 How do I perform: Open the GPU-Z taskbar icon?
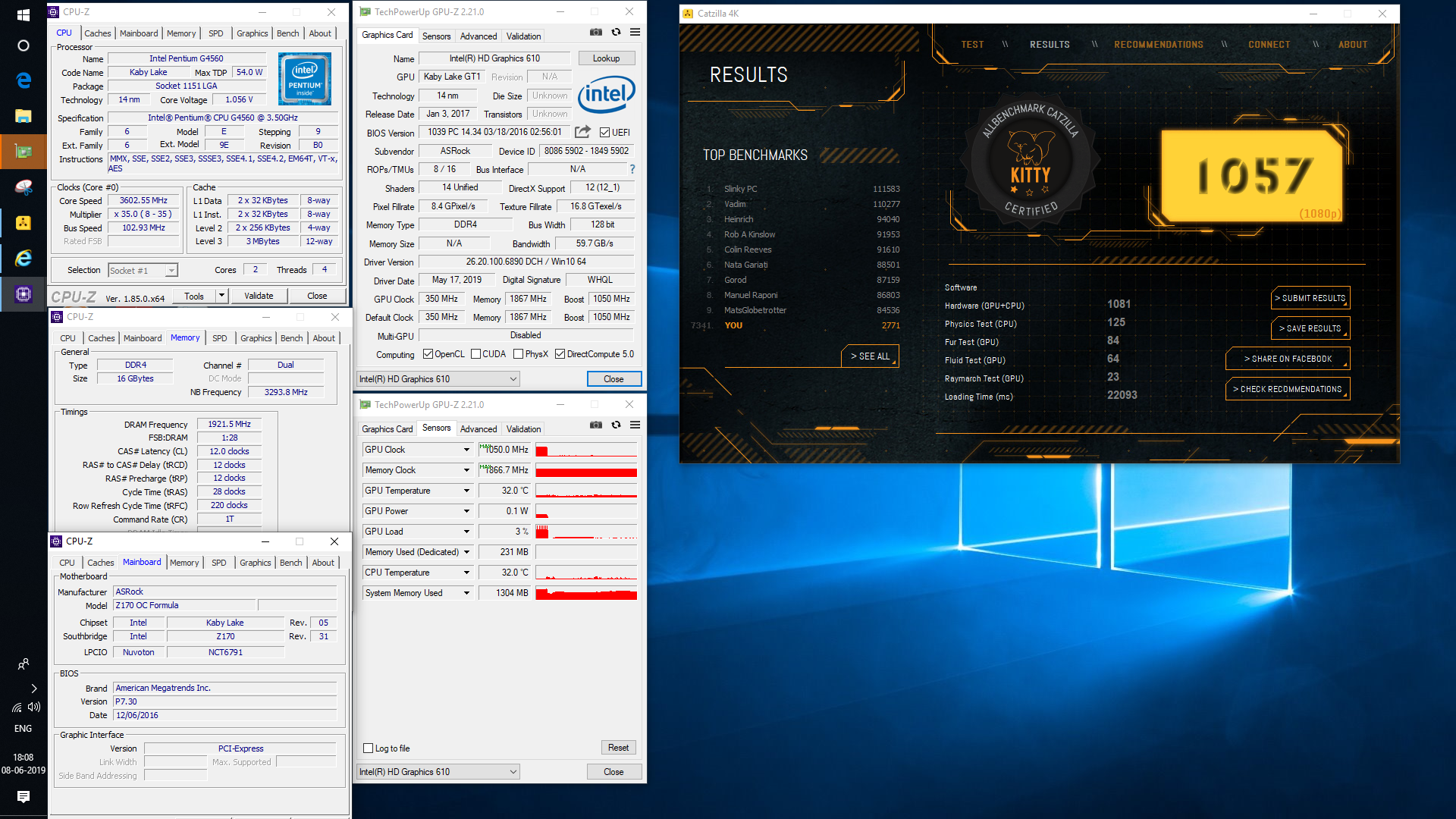click(x=24, y=152)
